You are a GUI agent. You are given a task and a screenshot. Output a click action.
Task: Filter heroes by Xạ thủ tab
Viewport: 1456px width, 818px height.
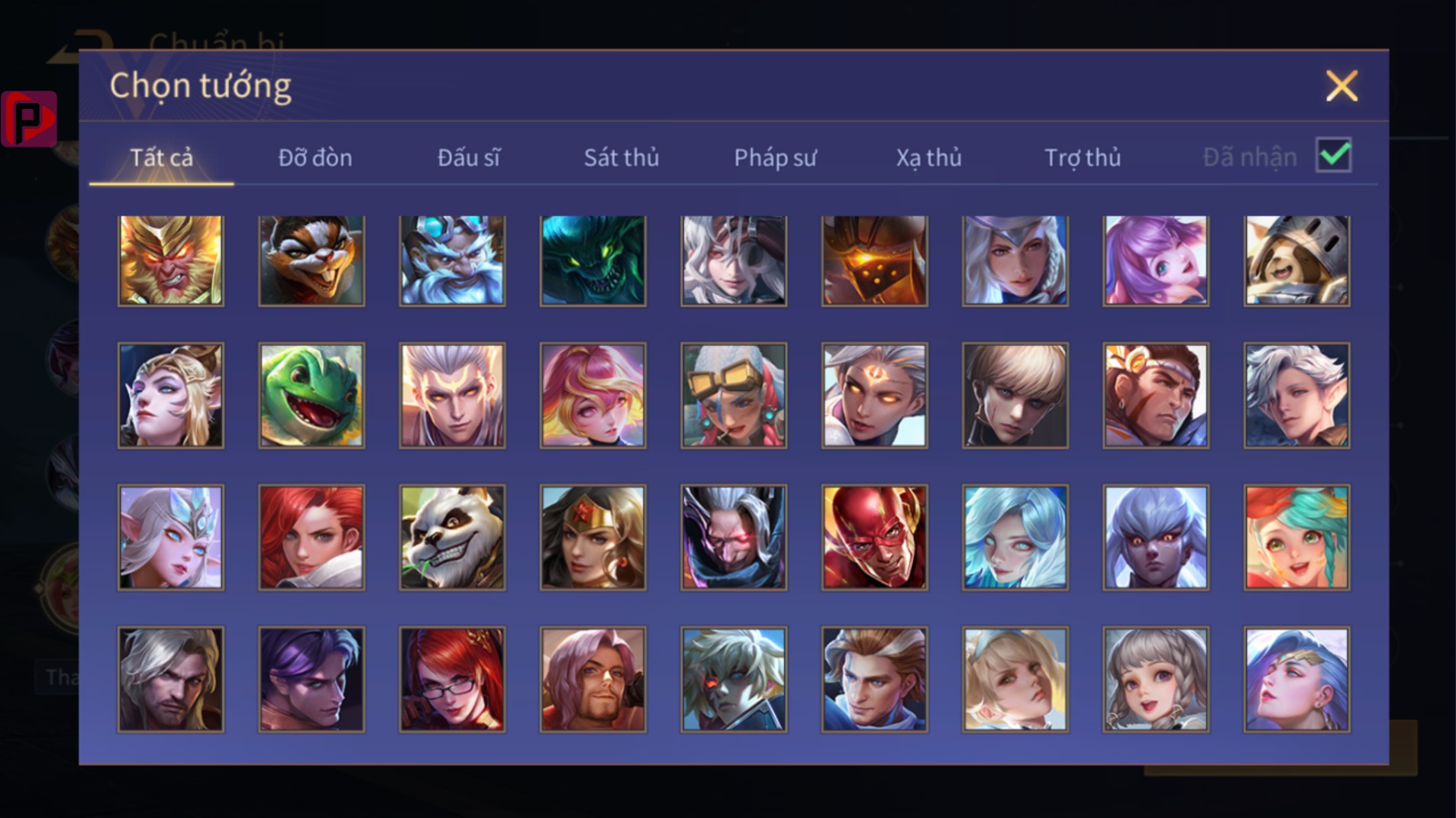(928, 157)
